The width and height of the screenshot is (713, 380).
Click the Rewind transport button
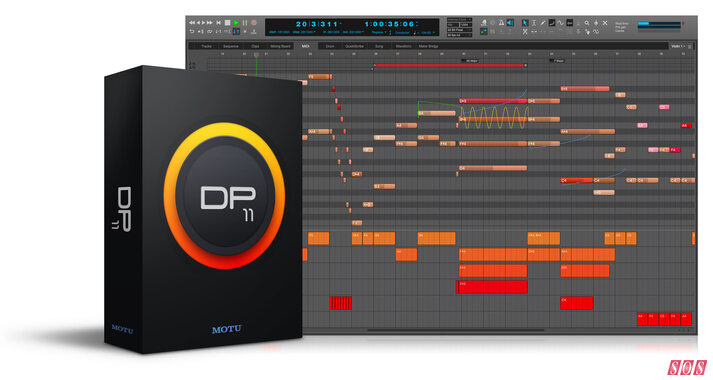point(192,23)
